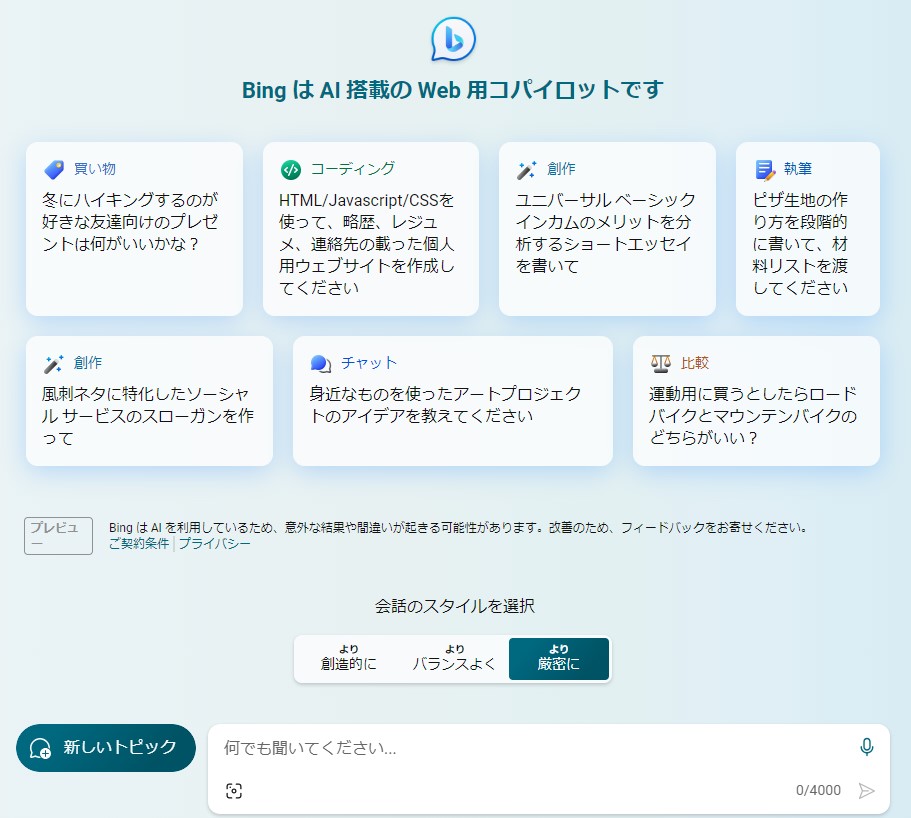911x818 pixels.
Task: Choose the universal basic income essay card
Action: tap(607, 229)
